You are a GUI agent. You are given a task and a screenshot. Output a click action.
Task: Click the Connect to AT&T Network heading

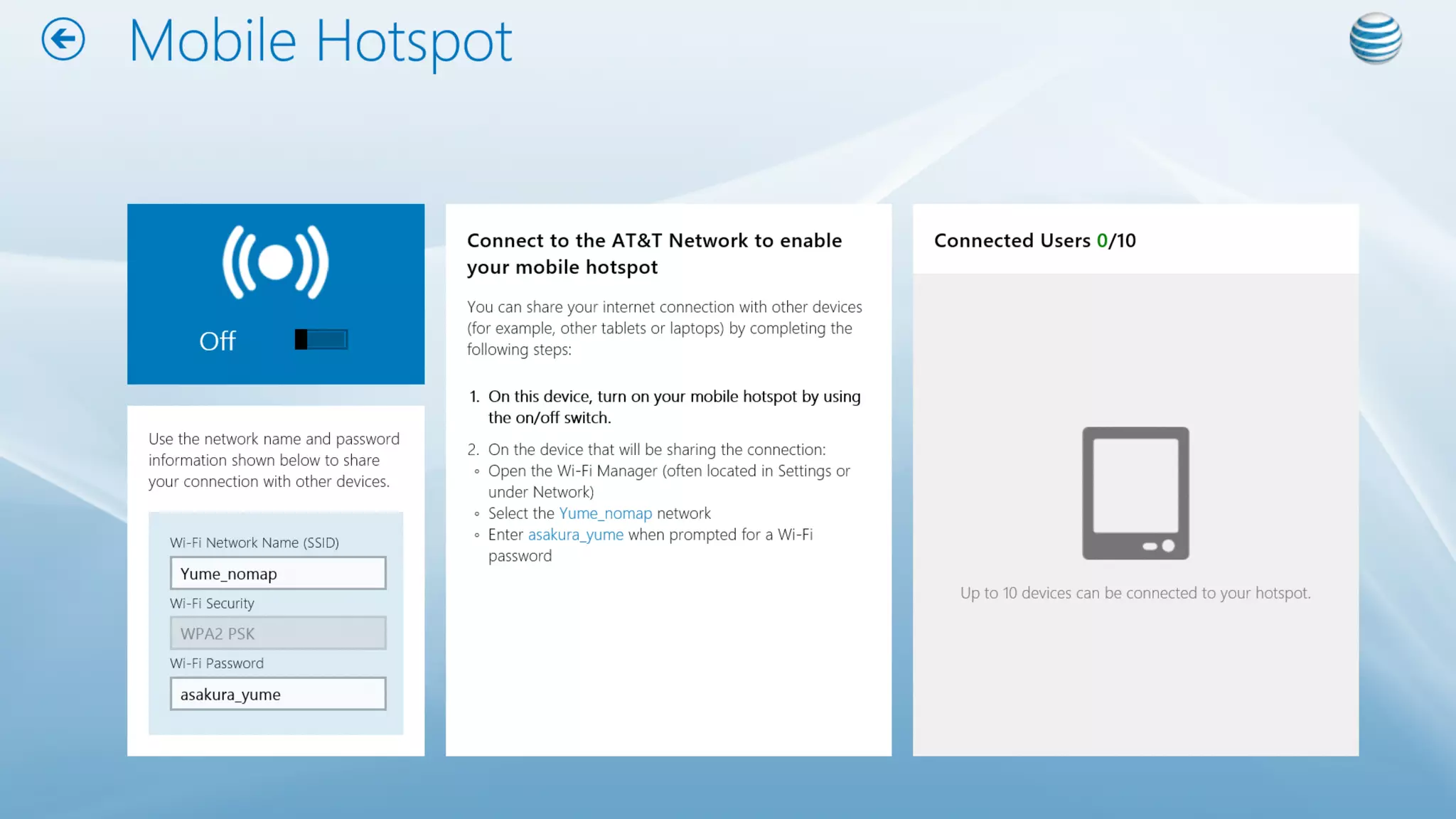(654, 254)
